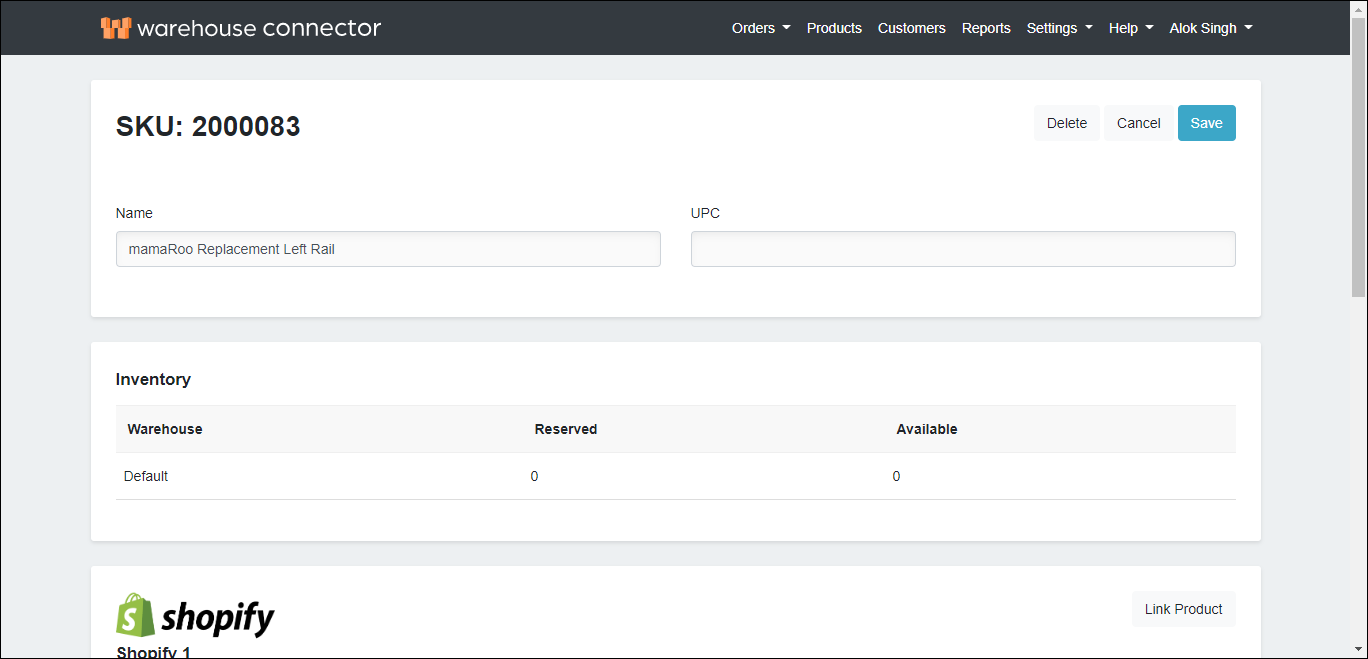Open the Settings dropdown
1368x659 pixels.
coord(1059,28)
